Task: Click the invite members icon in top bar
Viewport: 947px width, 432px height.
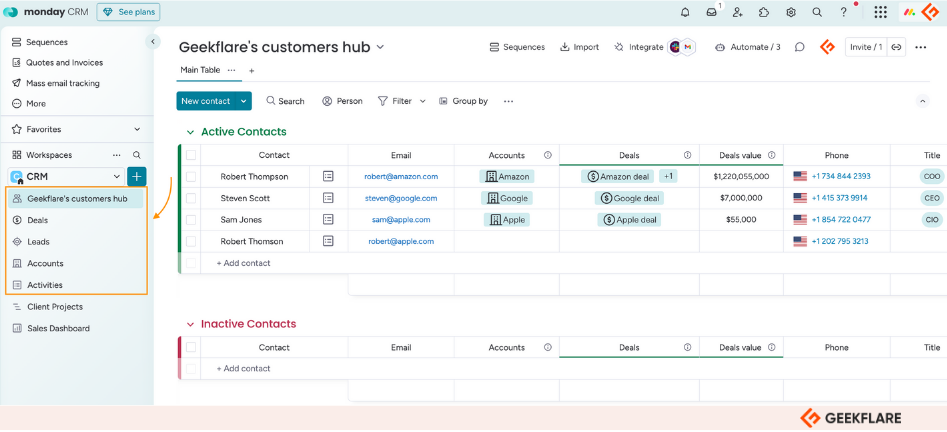Action: [x=737, y=12]
